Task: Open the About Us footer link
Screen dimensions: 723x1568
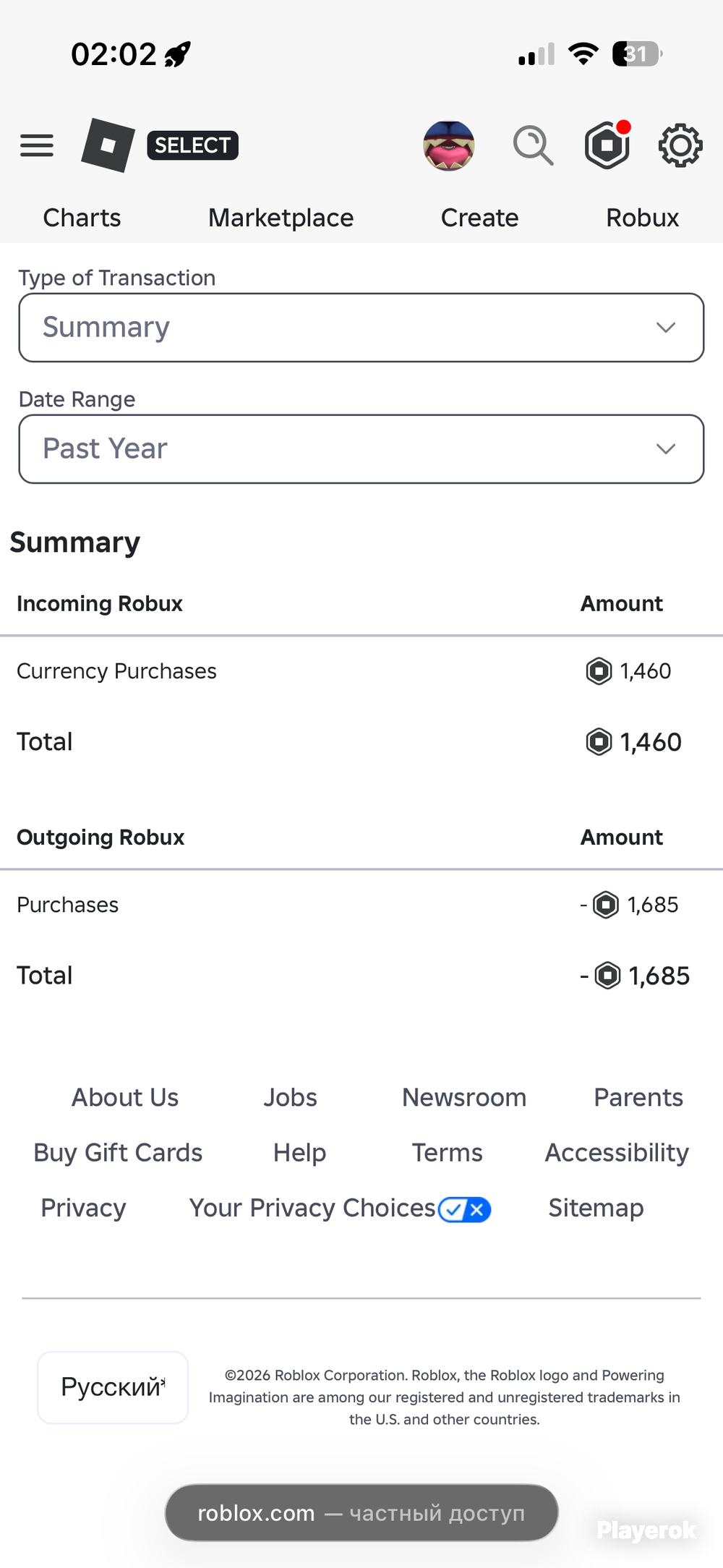Action: coord(125,1098)
